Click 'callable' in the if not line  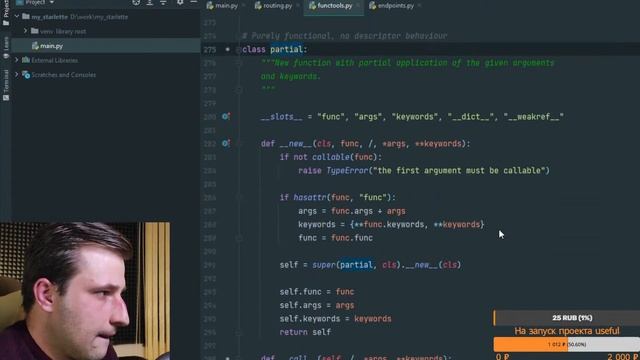[331, 157]
